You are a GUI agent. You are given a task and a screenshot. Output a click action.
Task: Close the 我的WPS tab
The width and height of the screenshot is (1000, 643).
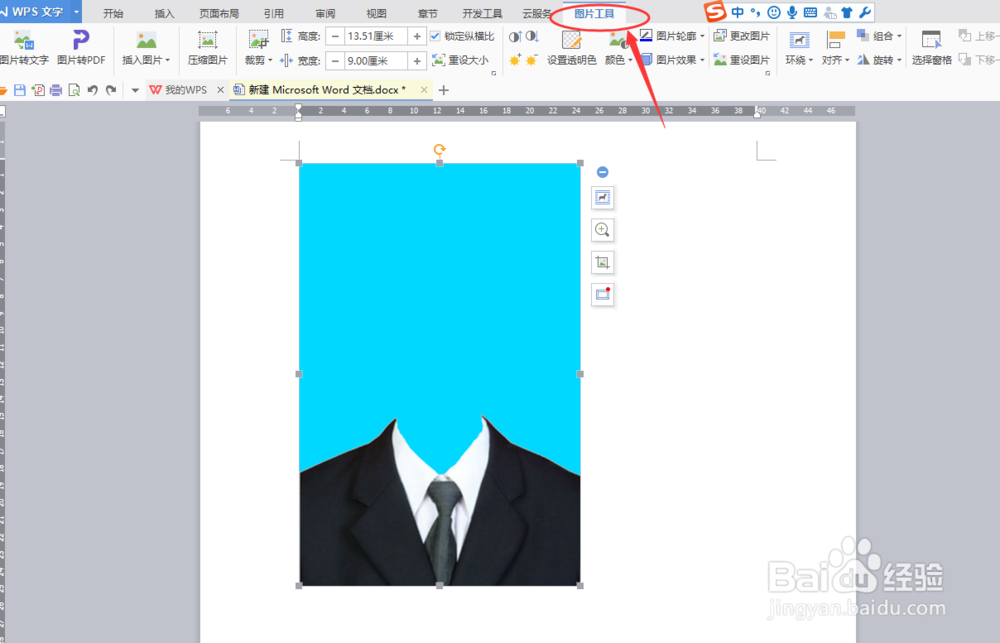pyautogui.click(x=221, y=90)
